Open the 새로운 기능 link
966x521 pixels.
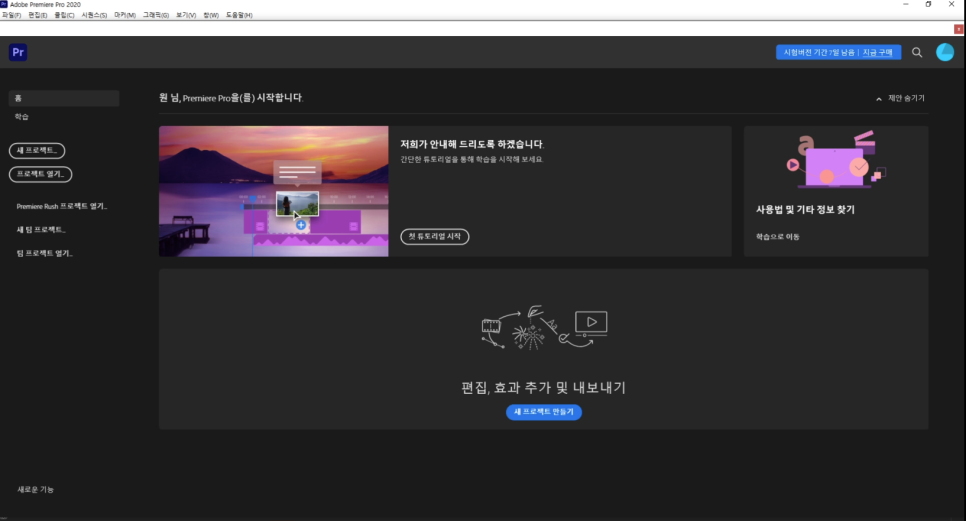coord(36,490)
